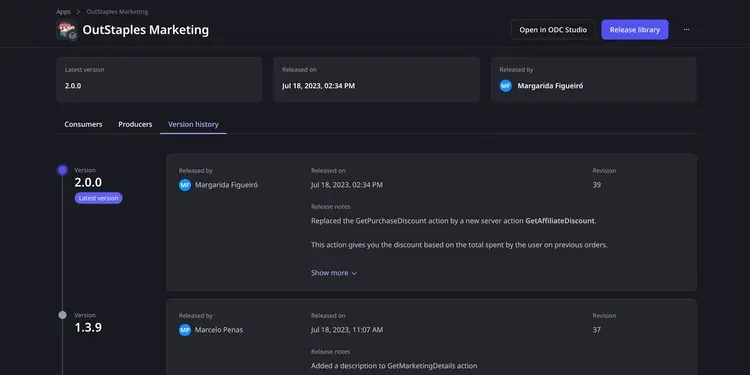Open the three-dot more options menu
Image resolution: width=750 pixels, height=375 pixels.
pos(686,30)
